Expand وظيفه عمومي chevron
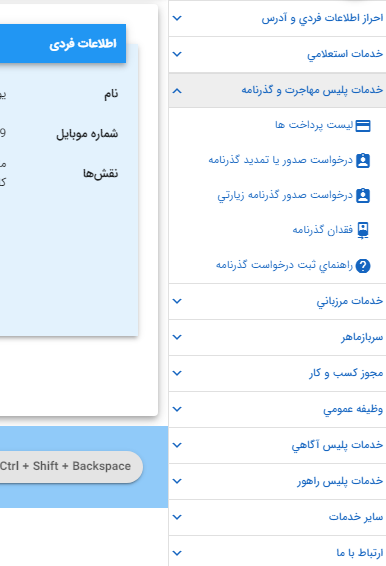This screenshot has width=386, height=566. click(177, 409)
